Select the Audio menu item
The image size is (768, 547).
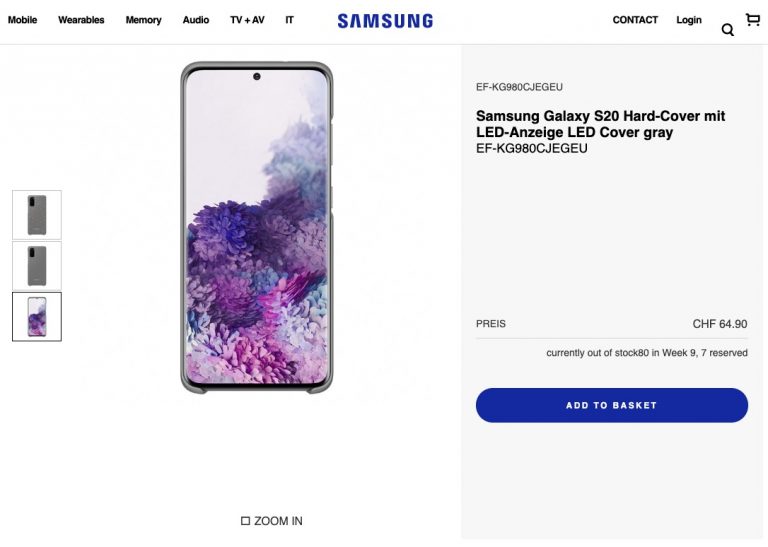[196, 20]
